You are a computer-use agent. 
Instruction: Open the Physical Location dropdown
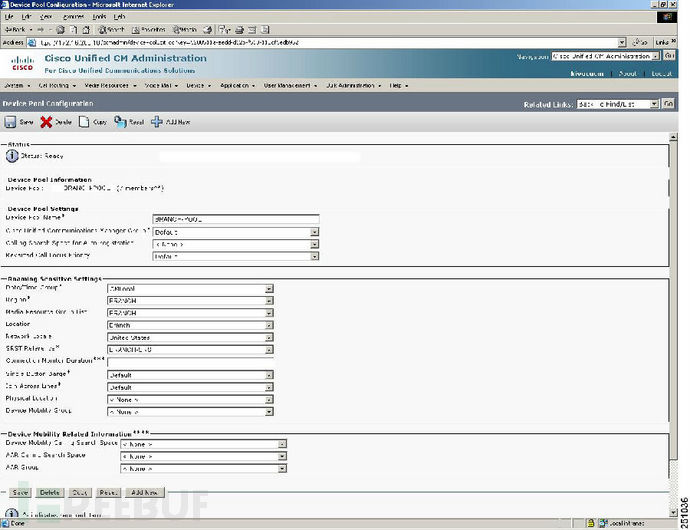(190, 400)
